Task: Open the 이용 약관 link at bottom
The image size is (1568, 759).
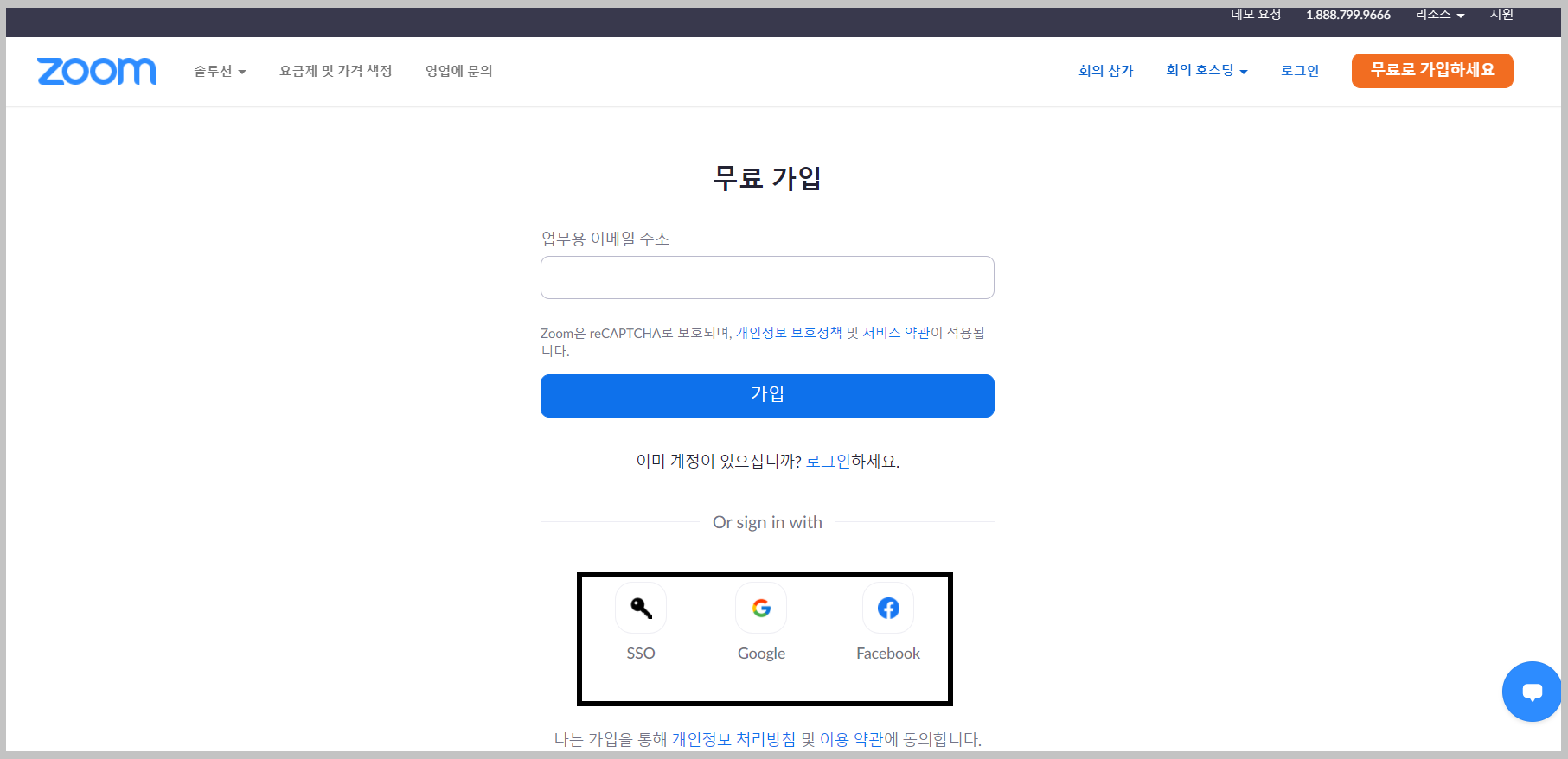Action: [851, 739]
